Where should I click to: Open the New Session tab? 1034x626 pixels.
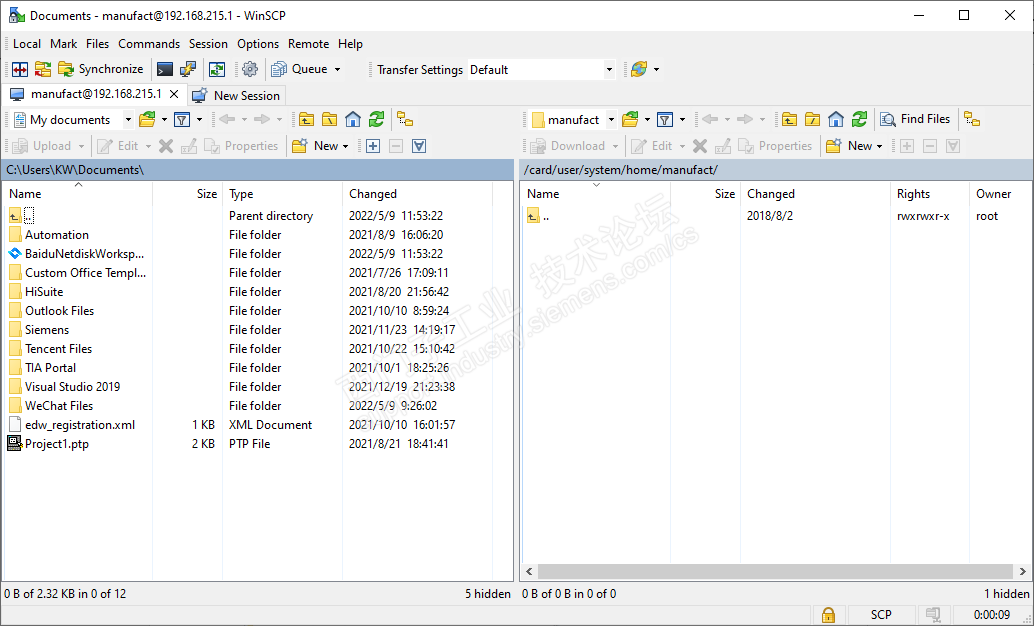coord(236,96)
